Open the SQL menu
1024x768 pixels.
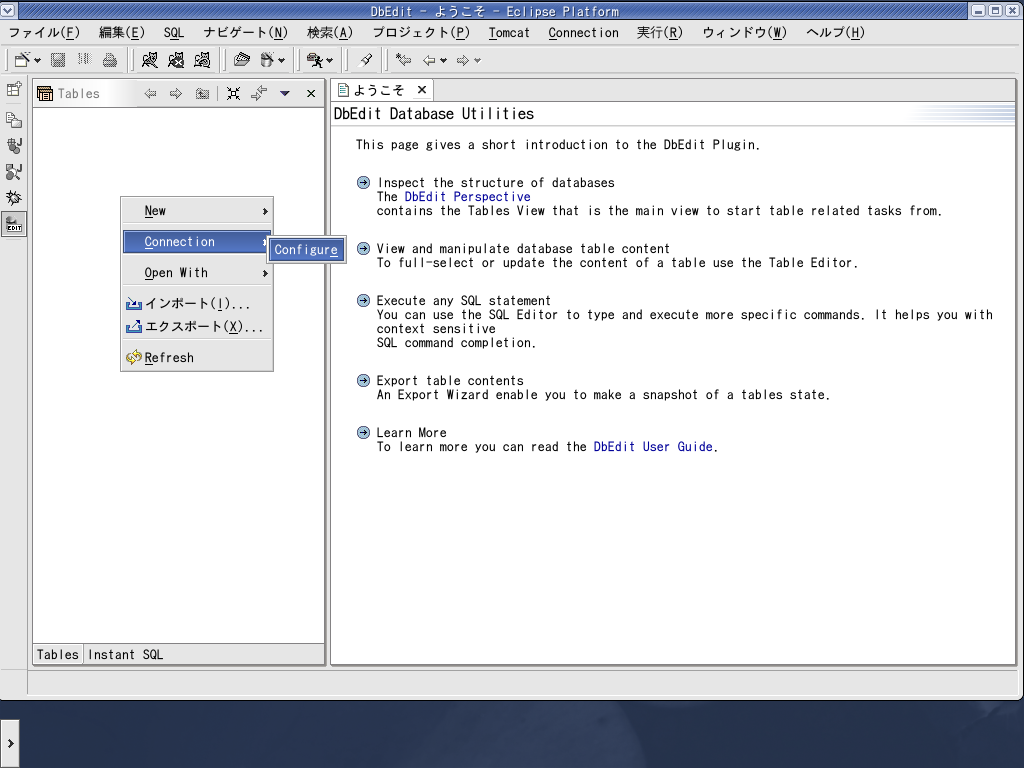click(174, 33)
